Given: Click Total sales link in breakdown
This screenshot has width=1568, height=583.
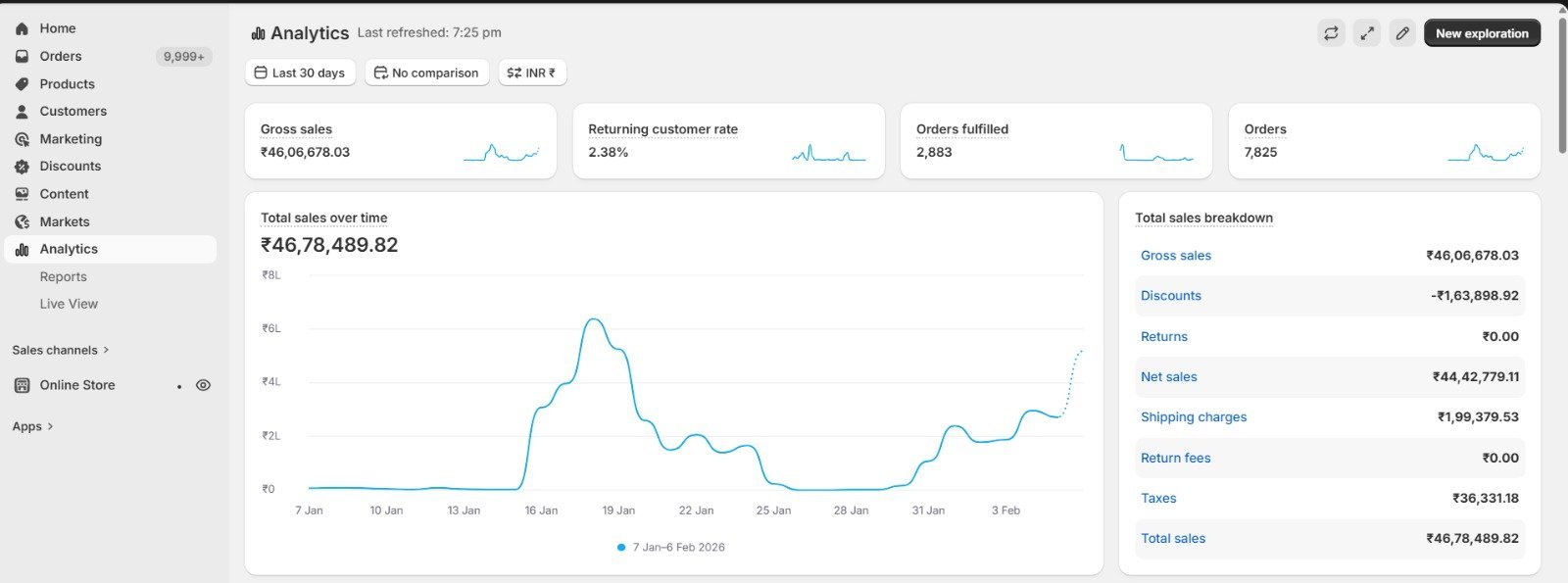Looking at the screenshot, I should click(1173, 539).
